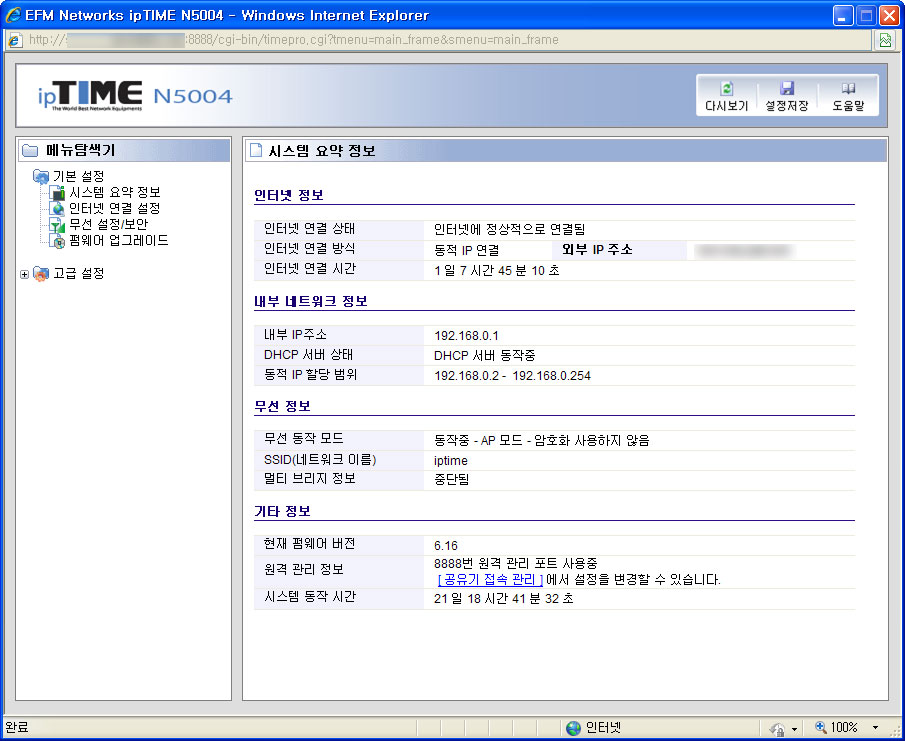
Task: Open the 도움말 help book icon
Action: (x=848, y=88)
